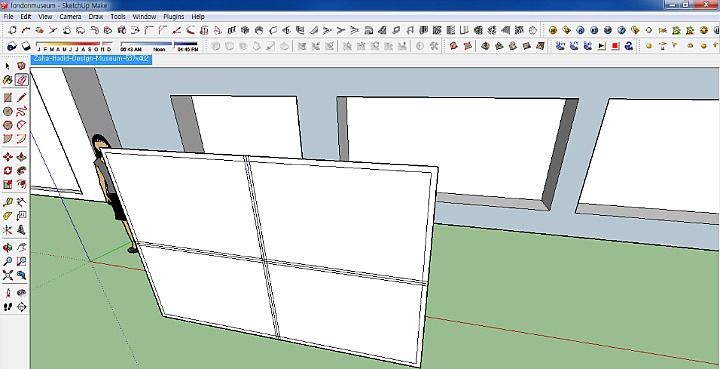Choose the Zoom magnifier tool
Viewport: 720px width, 369px height.
click(8, 262)
